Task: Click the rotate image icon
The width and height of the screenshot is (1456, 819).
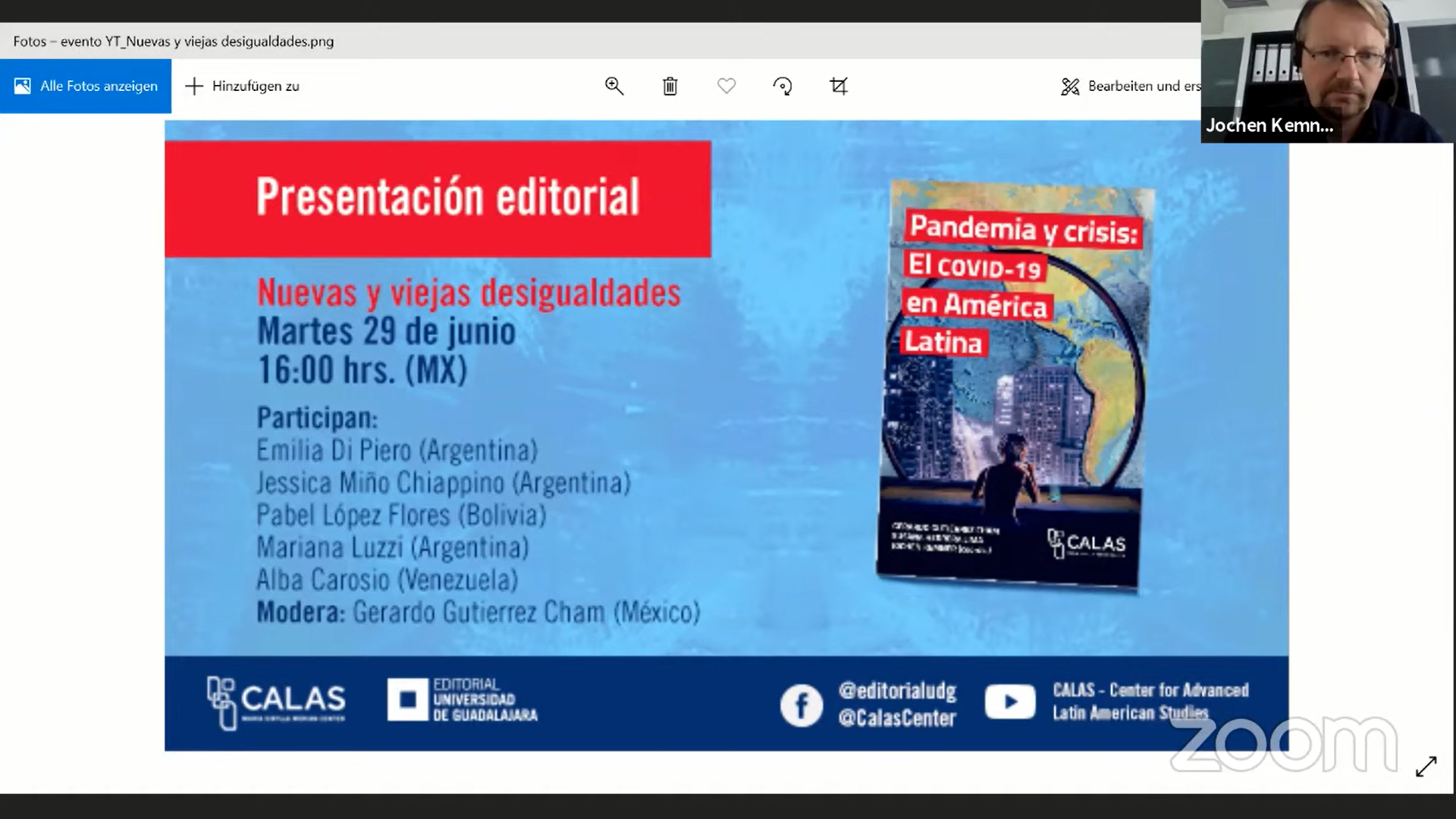Action: [782, 86]
